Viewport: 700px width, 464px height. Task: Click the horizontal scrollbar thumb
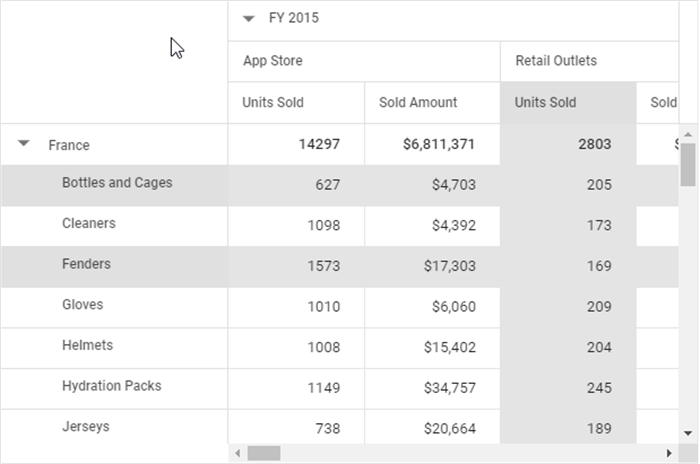(264, 454)
